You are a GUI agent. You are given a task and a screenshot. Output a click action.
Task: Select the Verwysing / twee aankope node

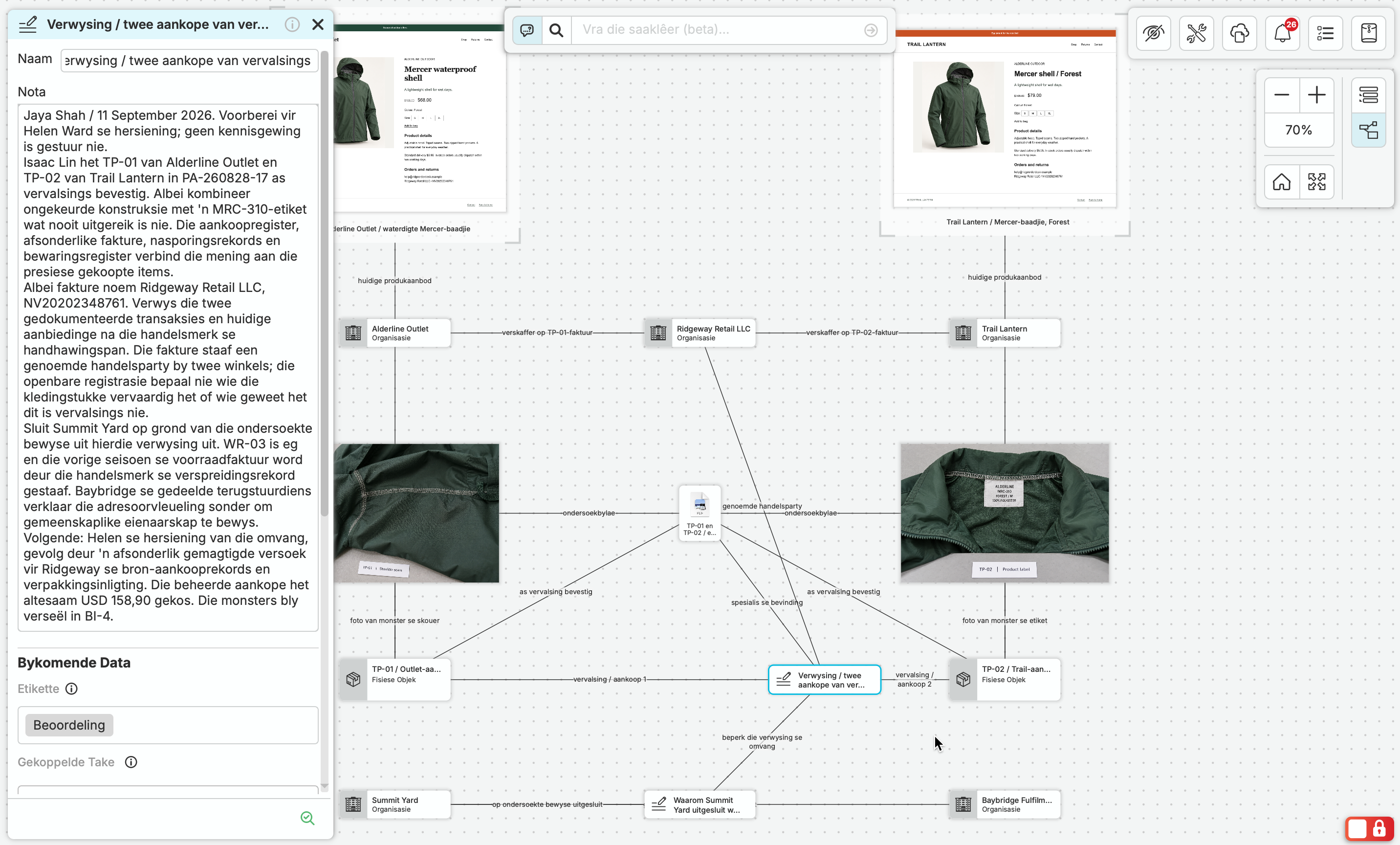coord(825,680)
